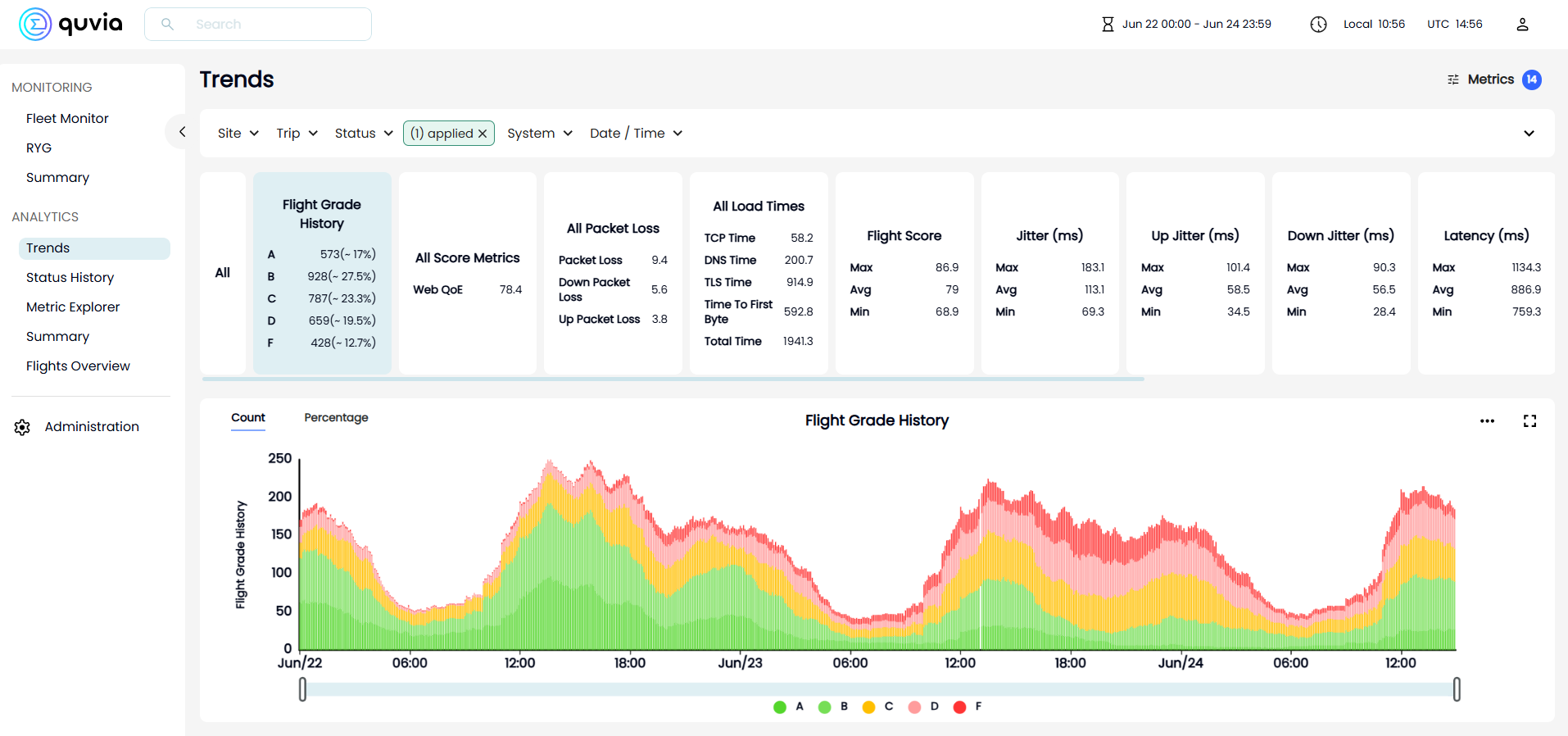Open Status History in sidebar
1568x736 pixels.
(70, 278)
